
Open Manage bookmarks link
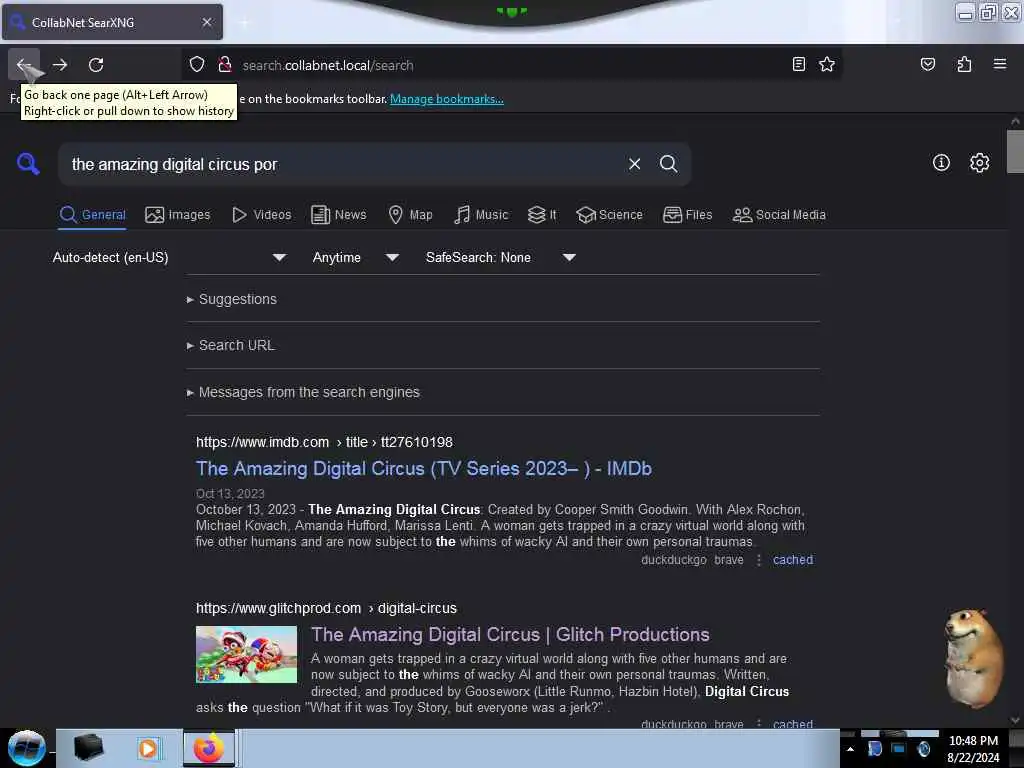pyautogui.click(x=447, y=99)
